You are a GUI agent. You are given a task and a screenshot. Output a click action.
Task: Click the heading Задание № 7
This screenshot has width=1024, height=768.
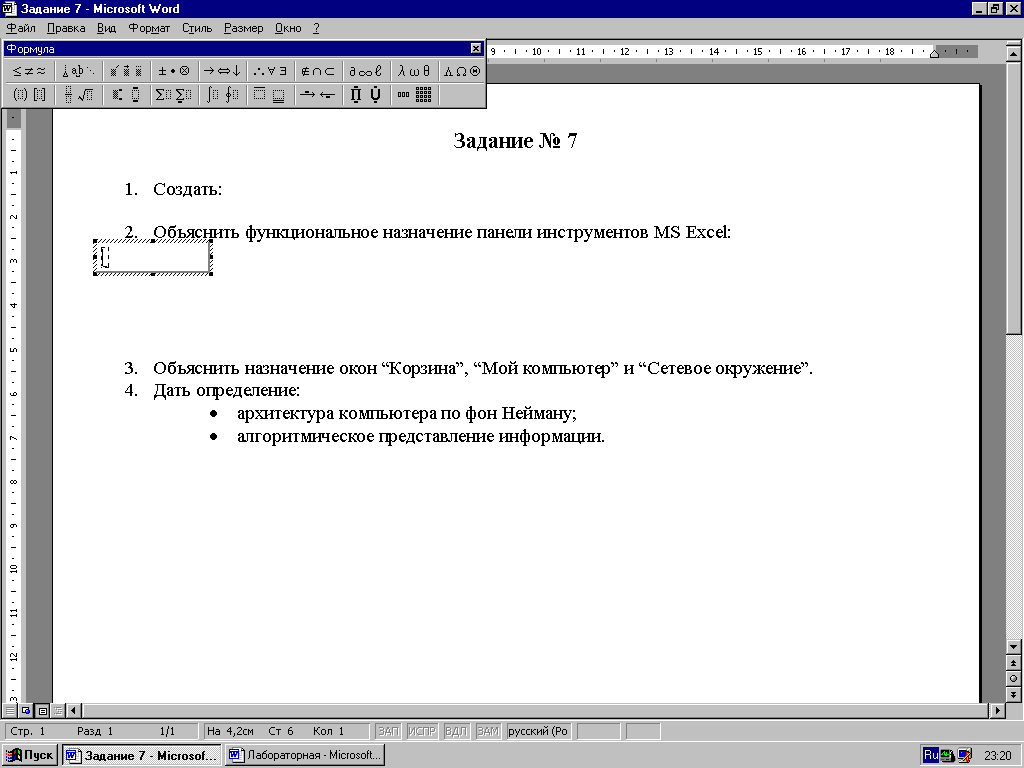[x=515, y=140]
